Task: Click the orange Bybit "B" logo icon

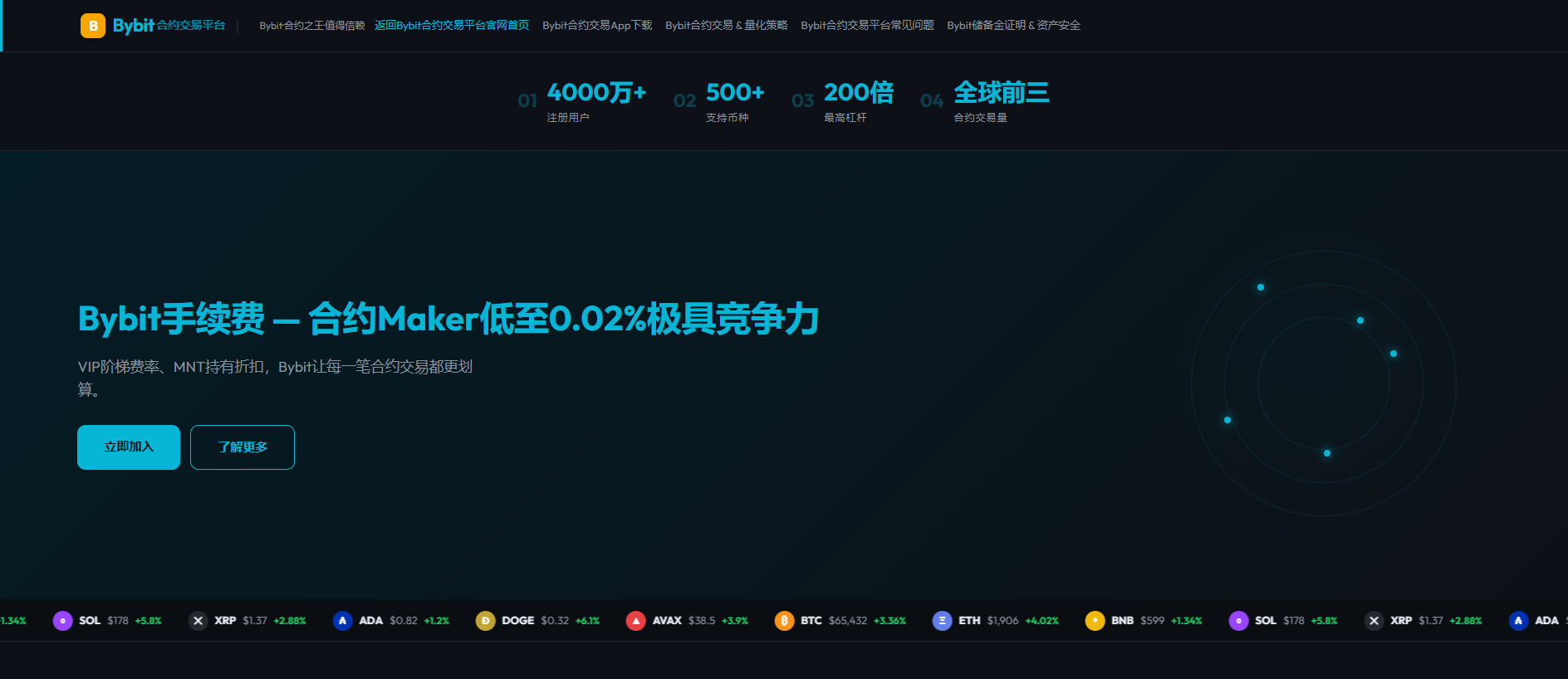Action: (x=93, y=26)
